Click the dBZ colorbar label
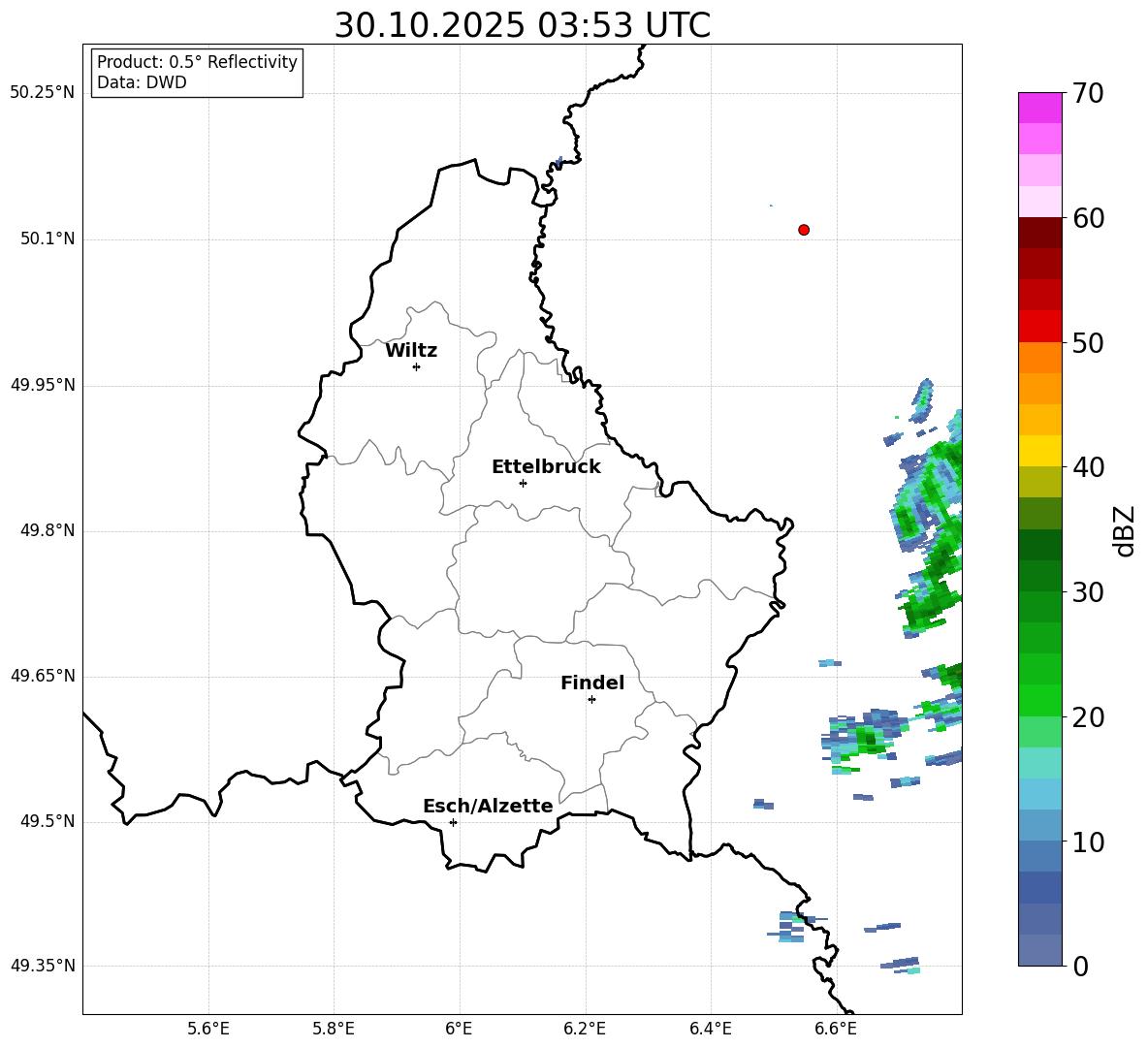1148x1048 pixels. [x=1124, y=530]
